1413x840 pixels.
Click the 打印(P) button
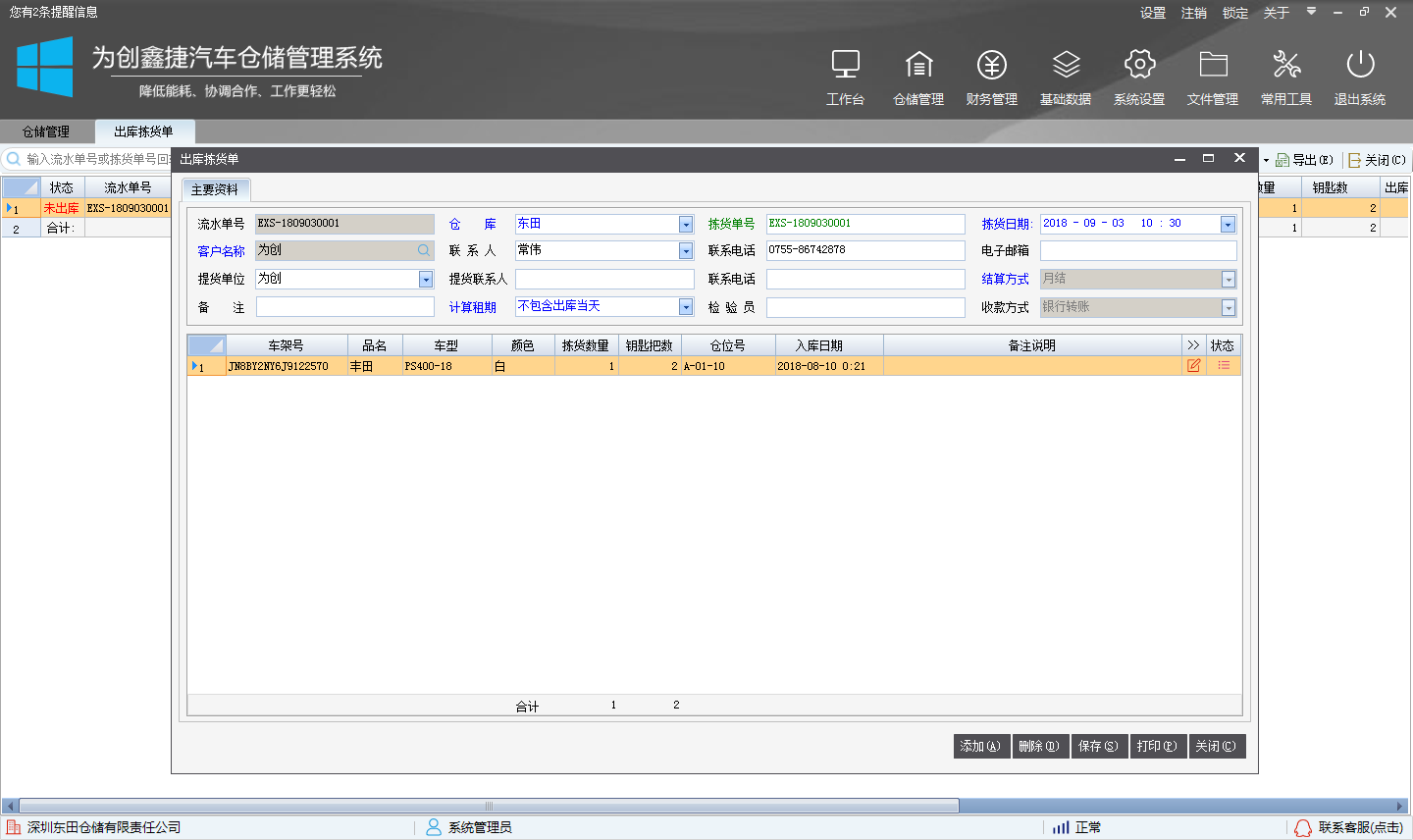1158,746
